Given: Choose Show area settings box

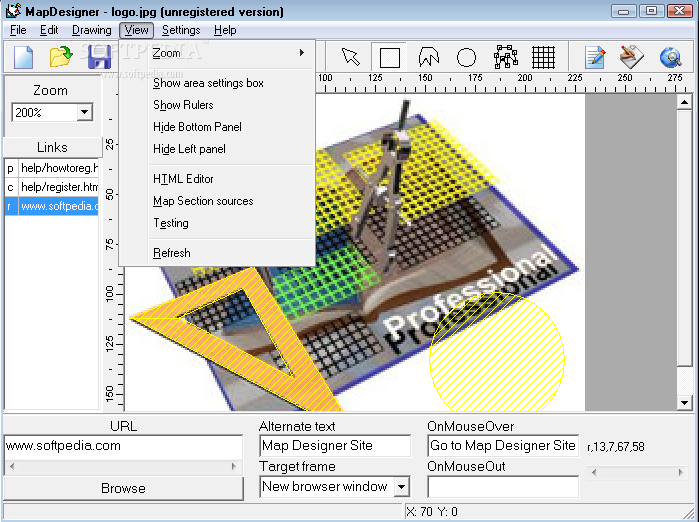Looking at the screenshot, I should [218, 83].
